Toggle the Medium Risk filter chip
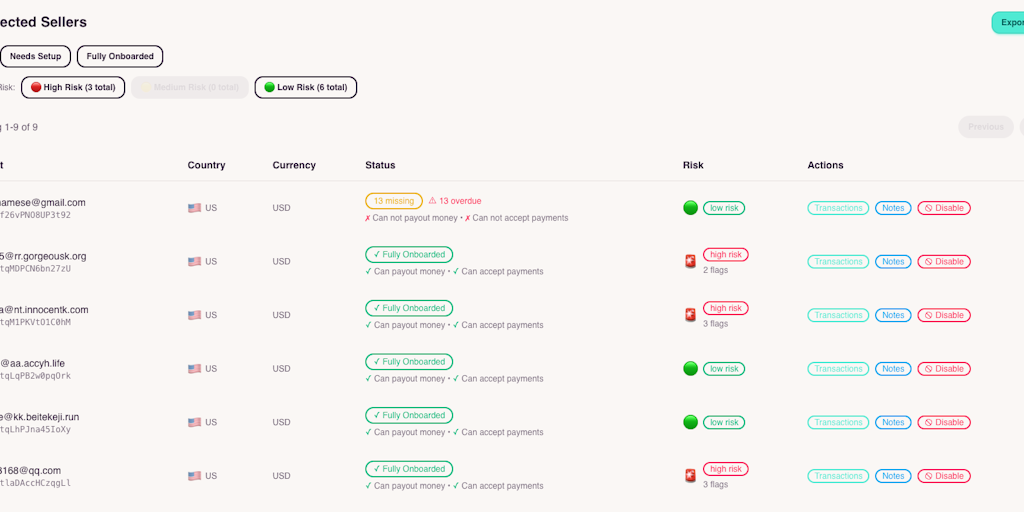Viewport: 1024px width, 512px height. click(189, 88)
